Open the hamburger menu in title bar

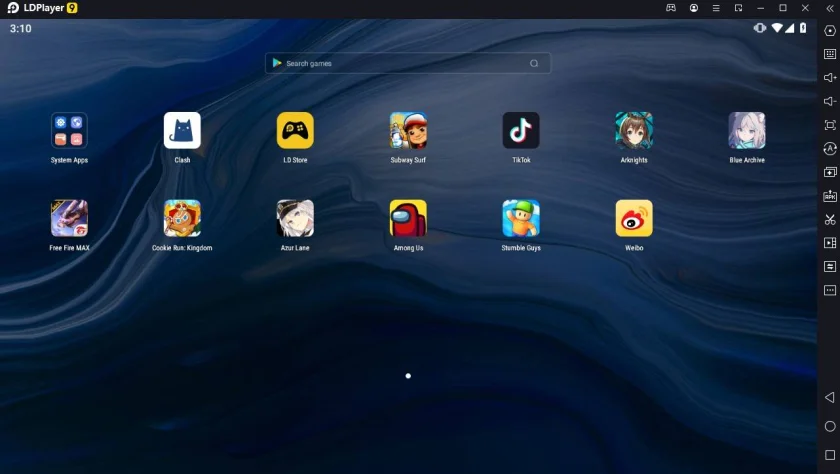point(716,8)
